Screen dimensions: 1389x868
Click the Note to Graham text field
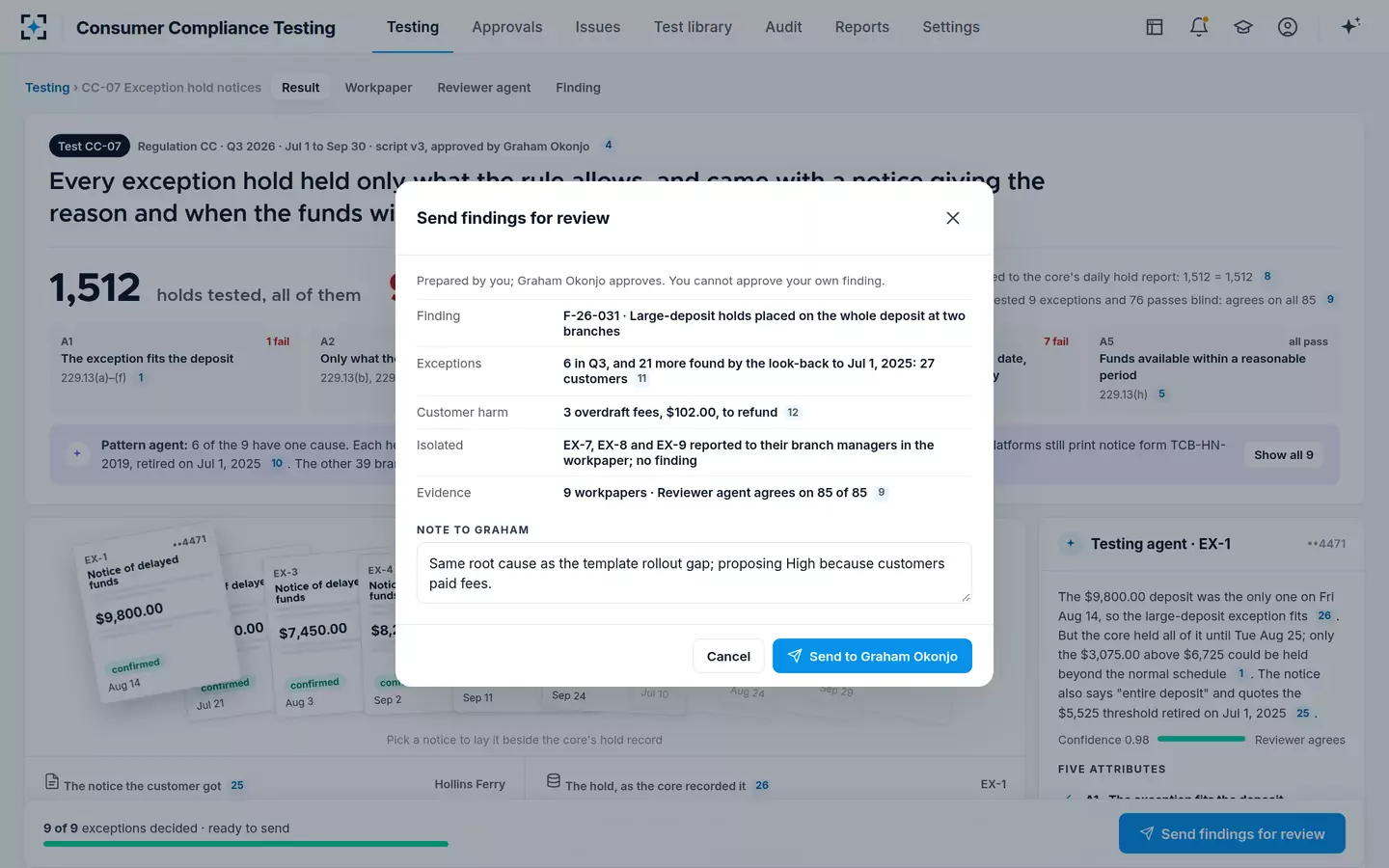694,574
